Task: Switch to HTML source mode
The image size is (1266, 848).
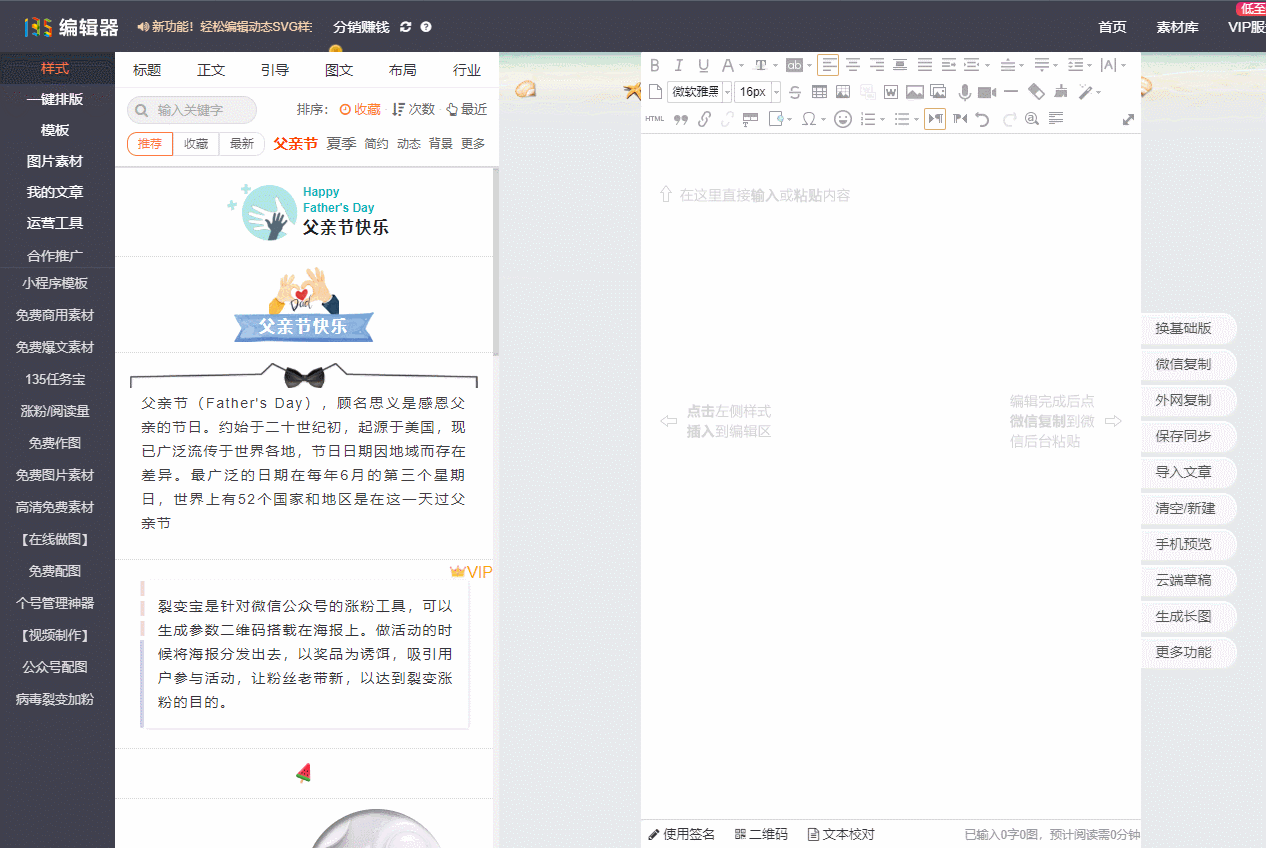Action: click(655, 119)
